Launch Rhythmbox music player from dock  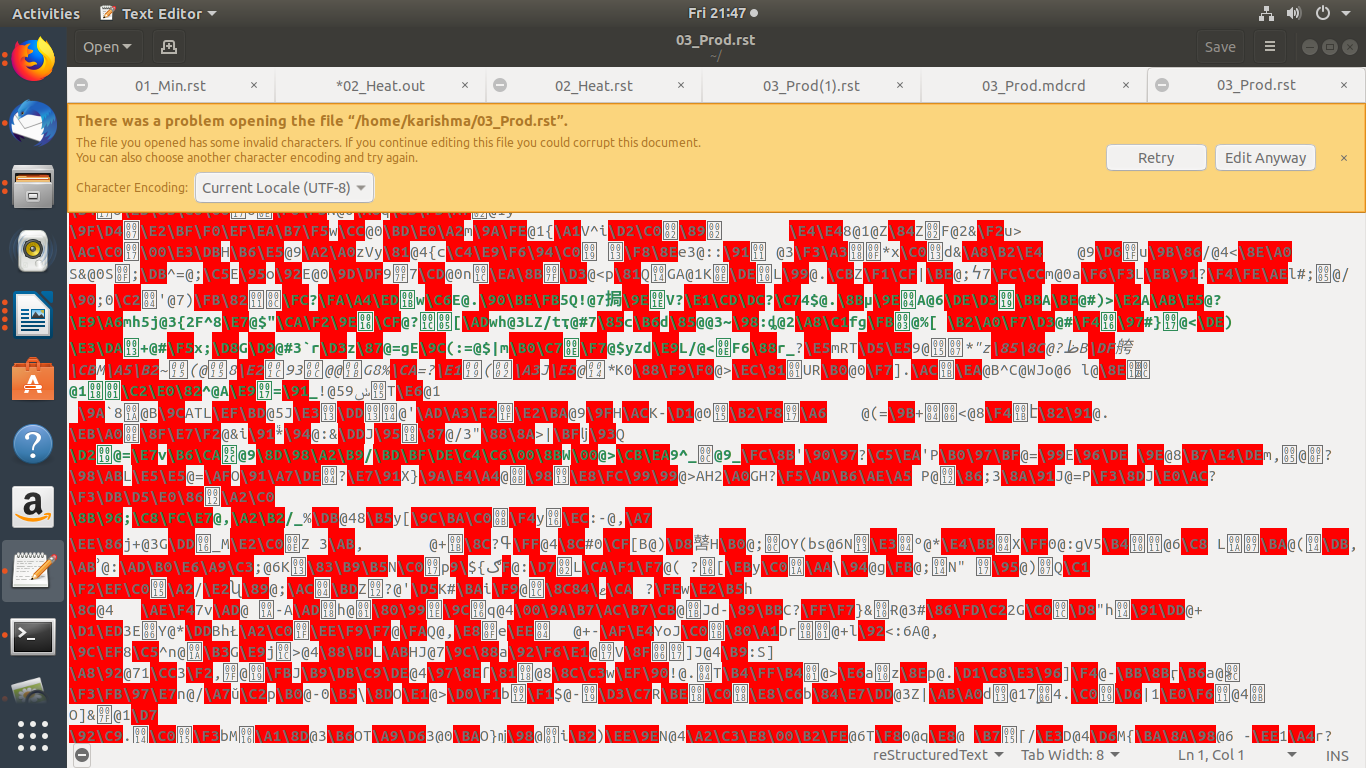33,250
